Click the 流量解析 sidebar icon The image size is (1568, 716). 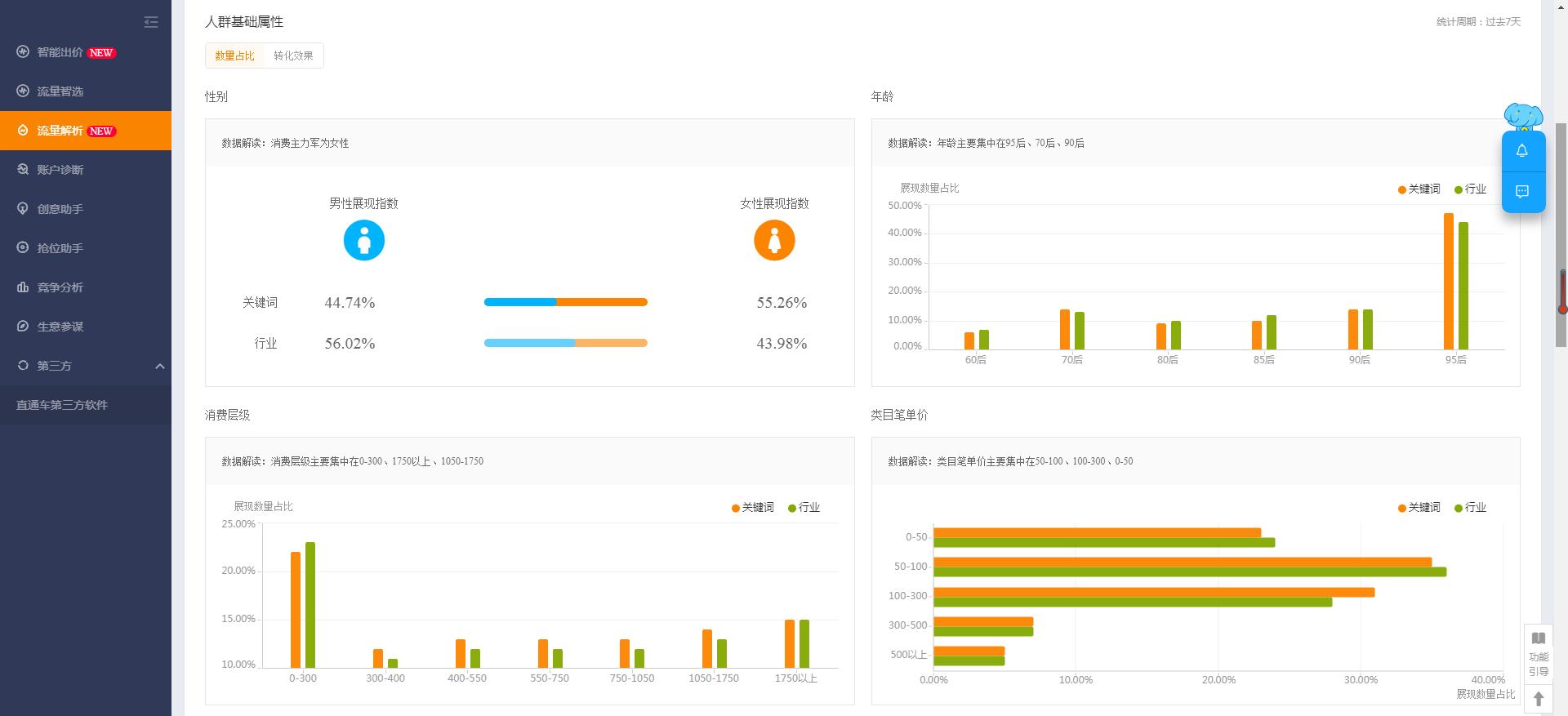(x=23, y=130)
